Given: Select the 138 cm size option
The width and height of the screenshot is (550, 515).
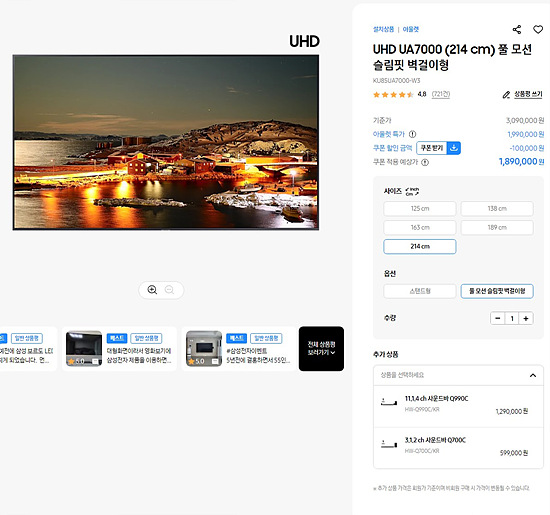Looking at the screenshot, I should (497, 209).
